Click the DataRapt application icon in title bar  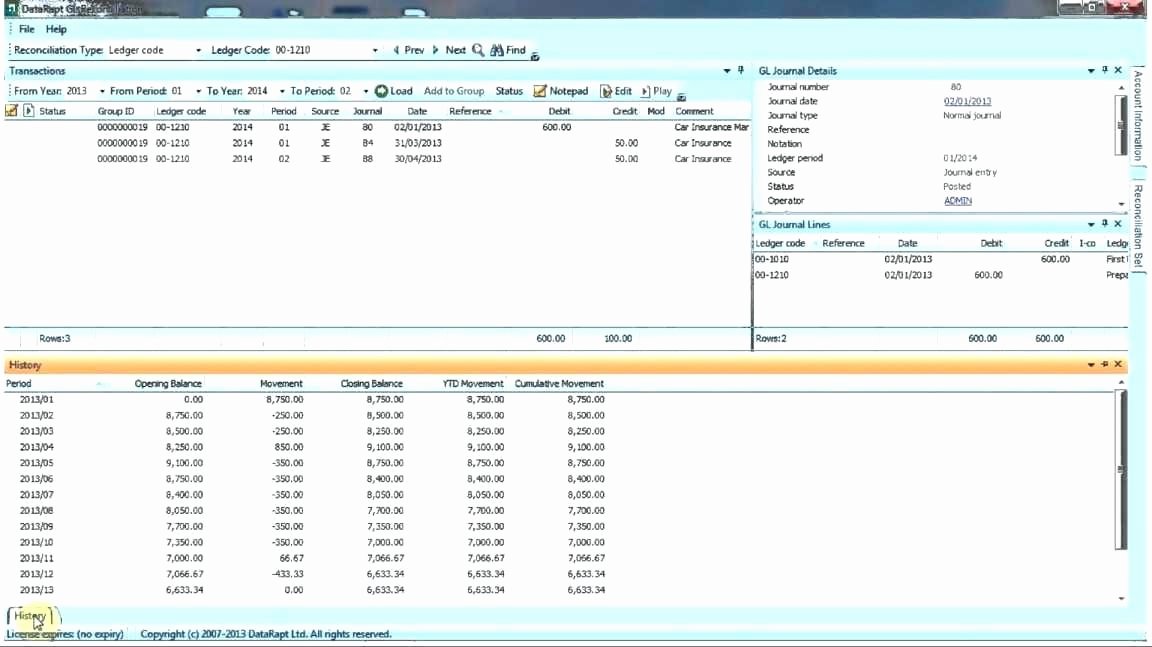(12, 9)
